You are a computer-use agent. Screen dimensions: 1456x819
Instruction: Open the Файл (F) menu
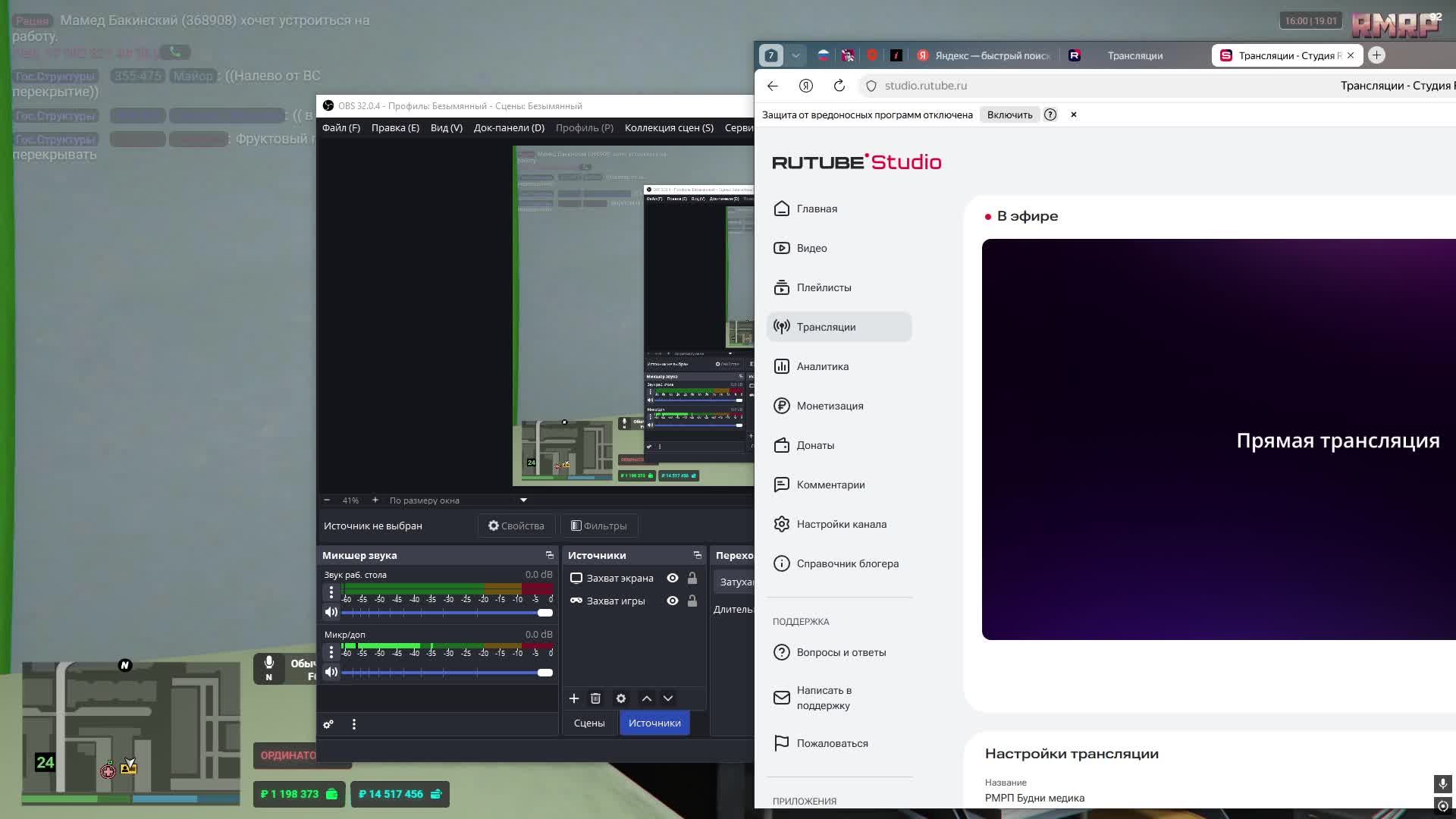[340, 127]
